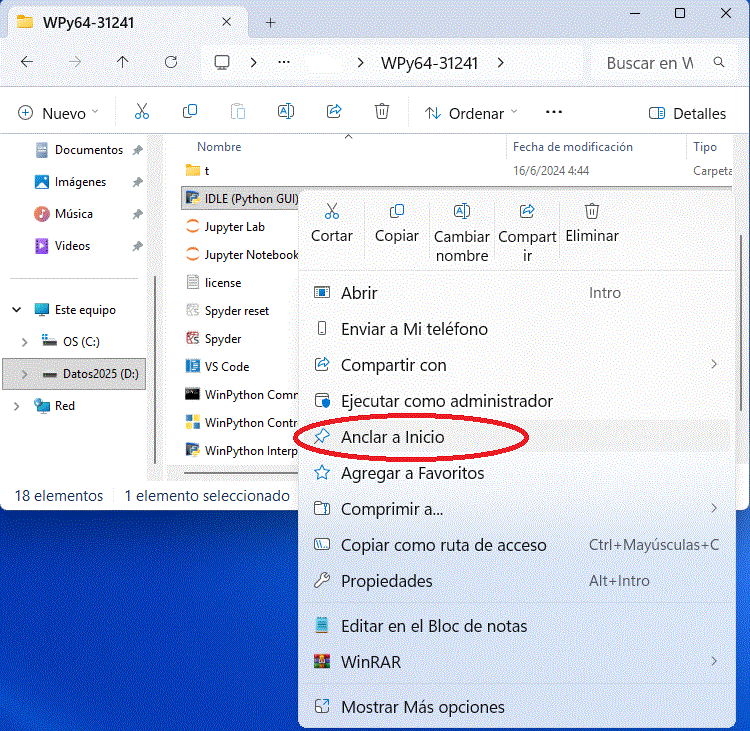Open Imágenes in the sidebar
The image size is (750, 731).
tap(70, 182)
